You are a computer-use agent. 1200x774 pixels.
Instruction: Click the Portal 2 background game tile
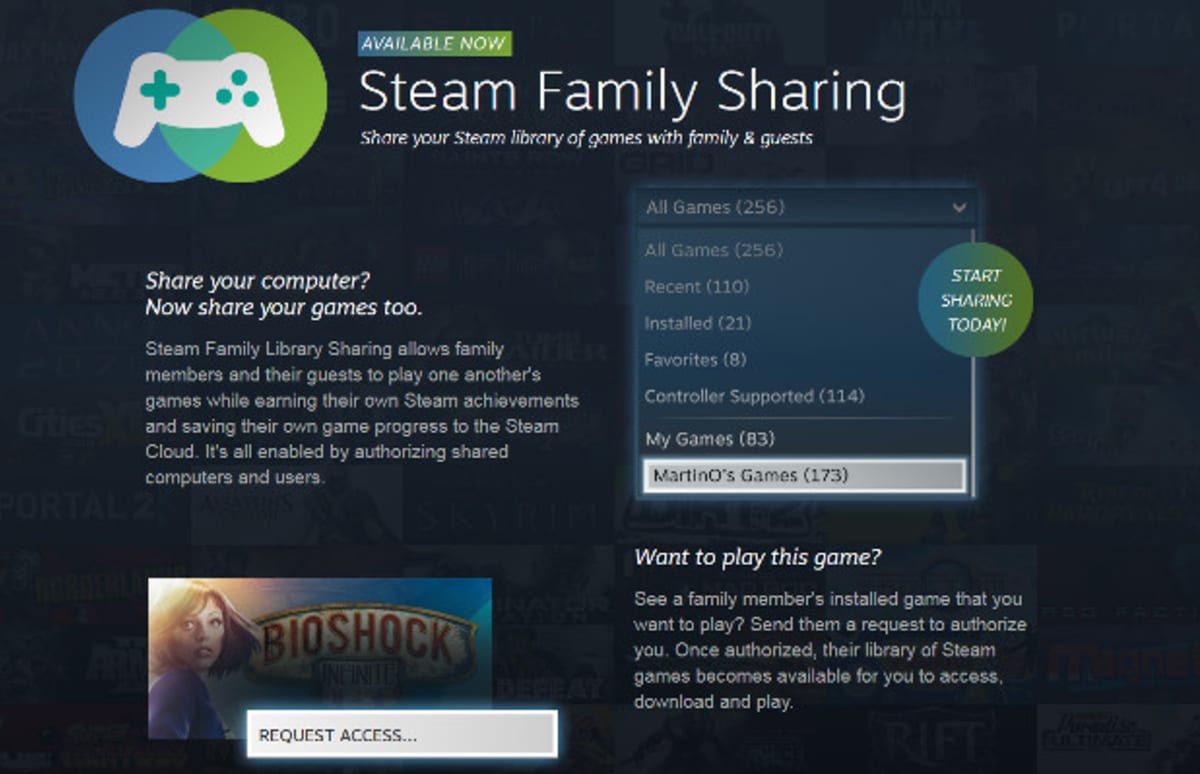point(78,505)
